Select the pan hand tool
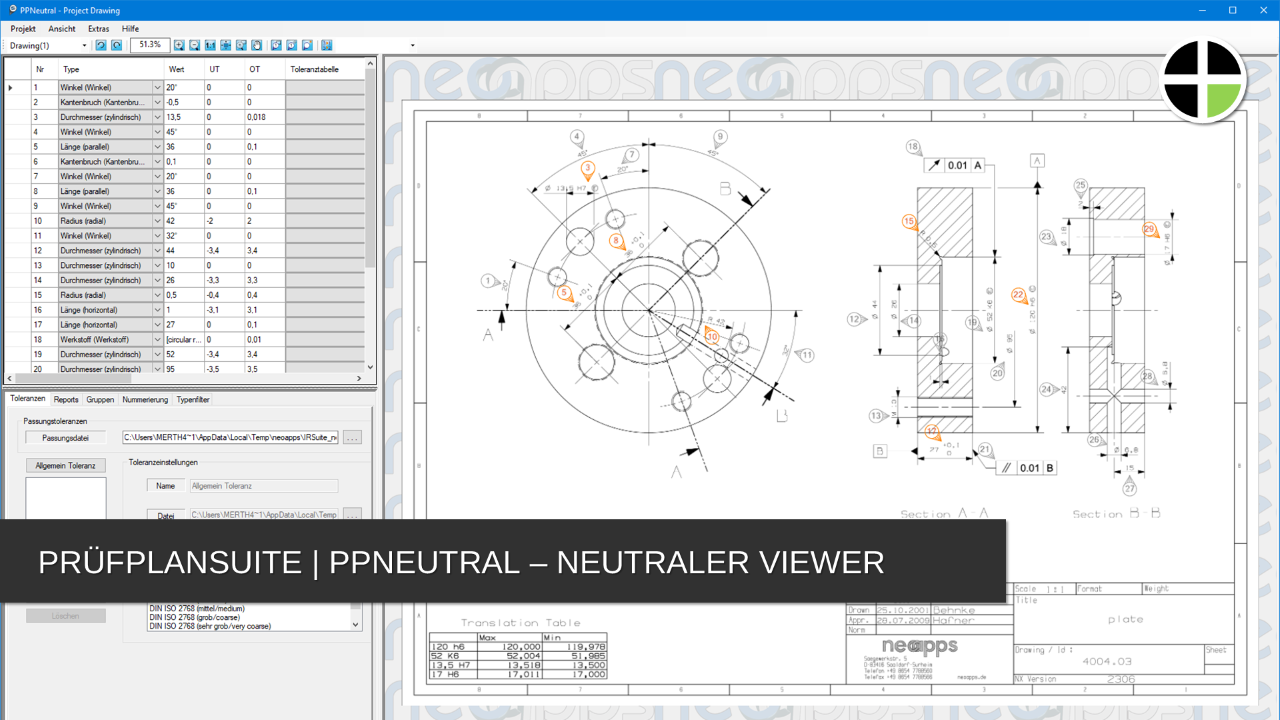 [257, 45]
